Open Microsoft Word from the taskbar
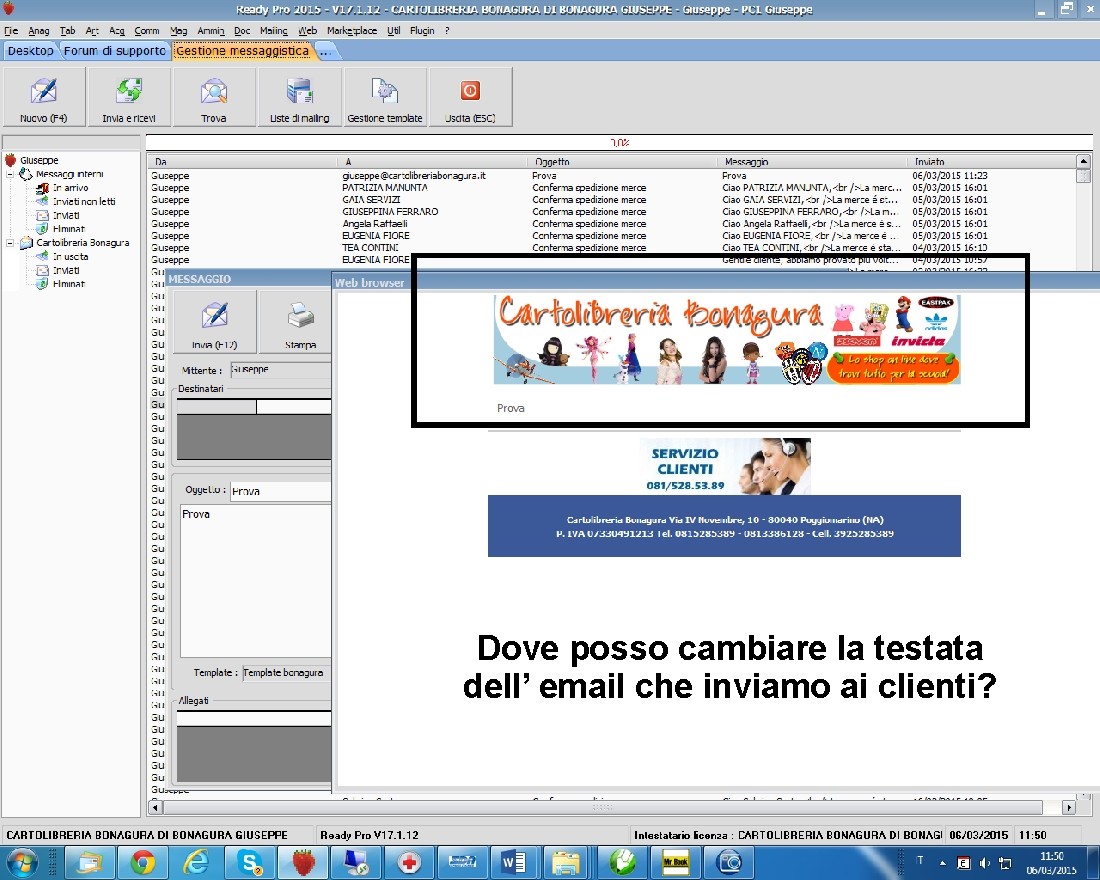This screenshot has width=1100, height=880. tap(514, 862)
